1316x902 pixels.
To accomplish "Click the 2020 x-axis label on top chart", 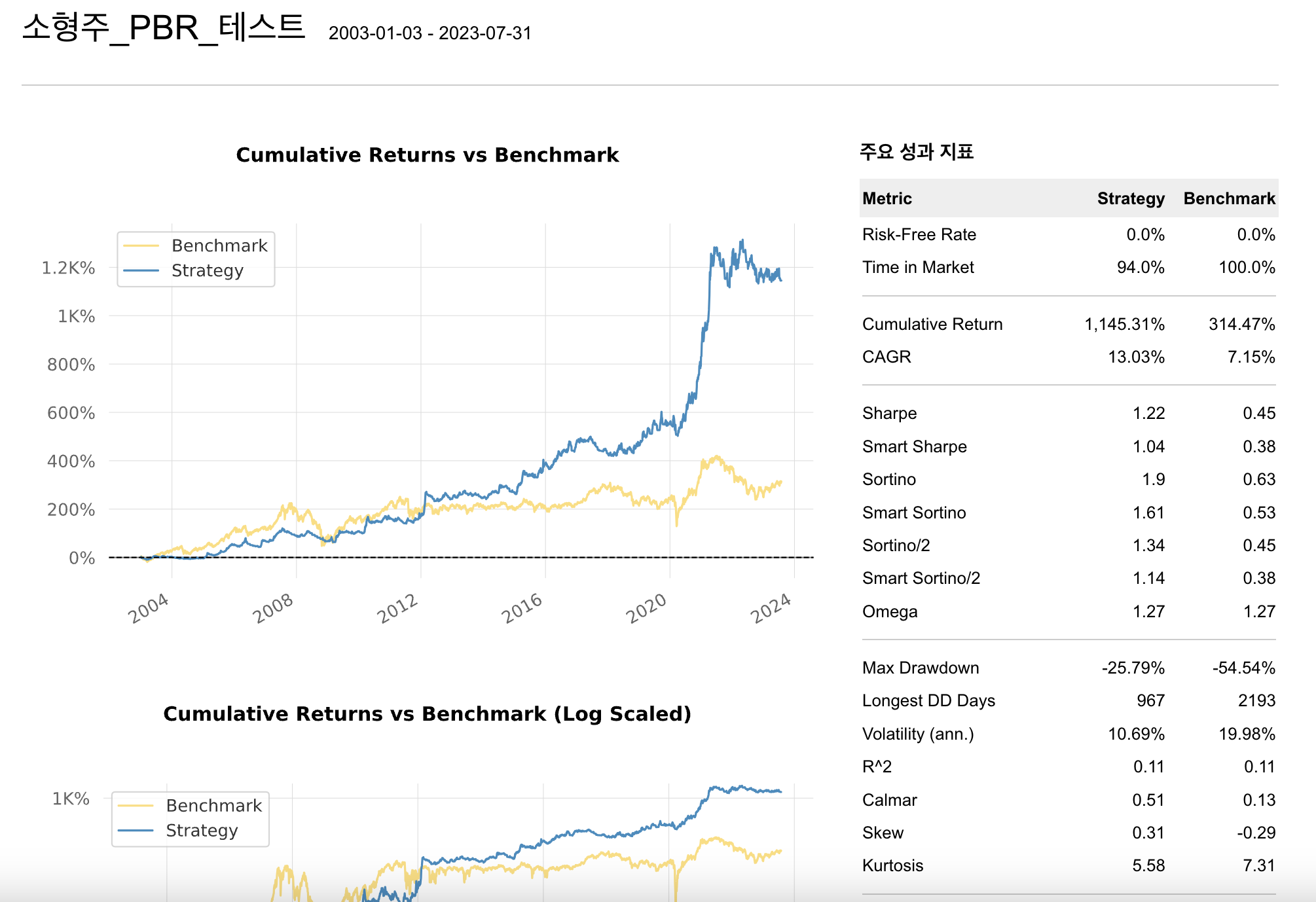I will [646, 609].
